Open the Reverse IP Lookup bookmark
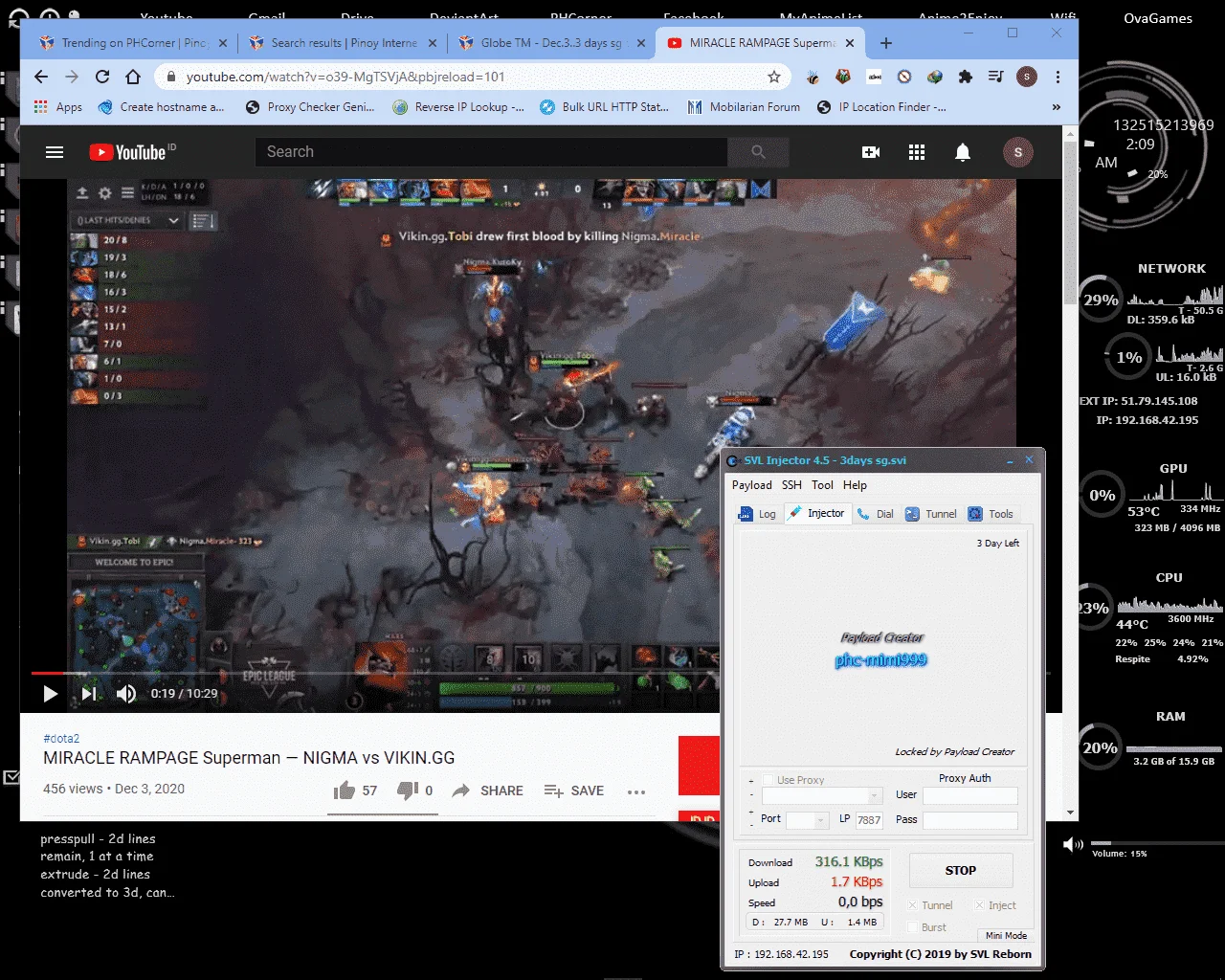This screenshot has height=980, width=1225. [458, 107]
